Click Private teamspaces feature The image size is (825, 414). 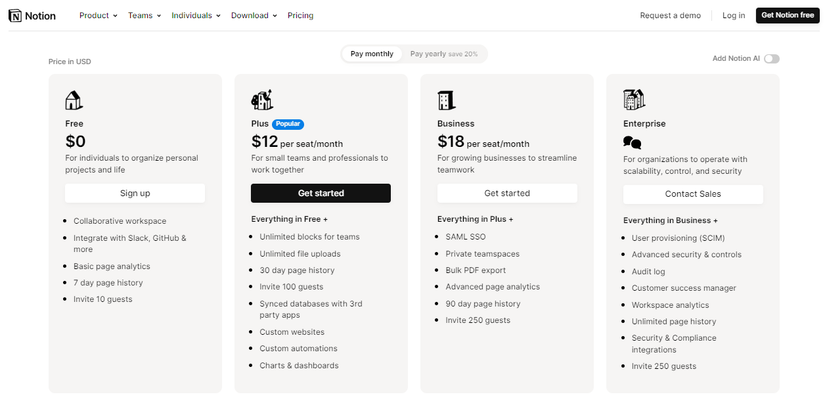482,254
